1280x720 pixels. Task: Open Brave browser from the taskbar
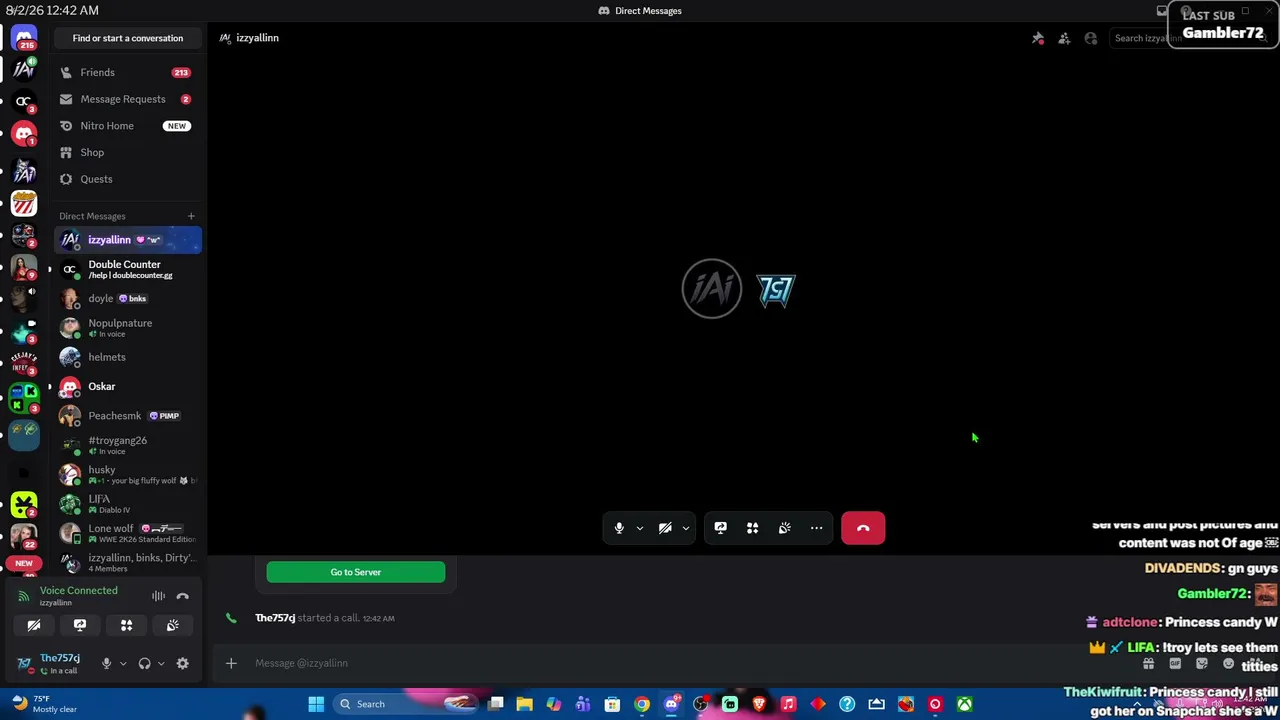click(759, 704)
